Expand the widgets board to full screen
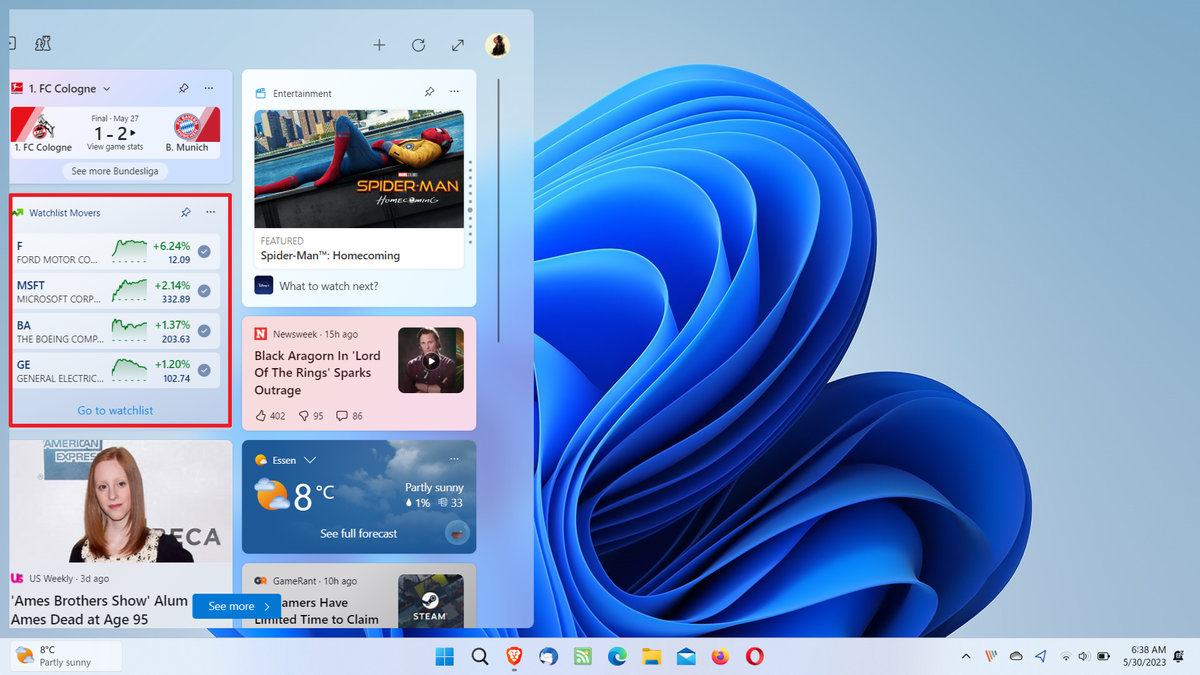Screen dimensions: 1200x675 click(457, 45)
